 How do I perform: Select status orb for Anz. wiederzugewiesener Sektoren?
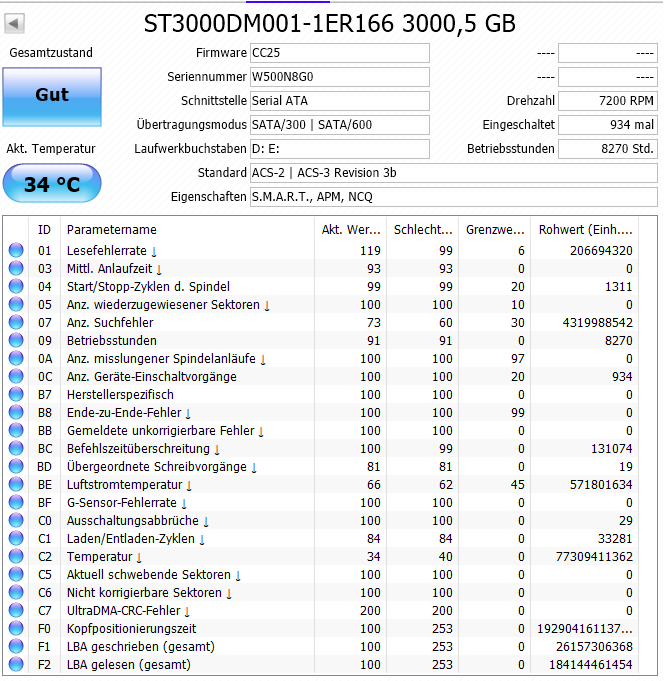coord(16,304)
